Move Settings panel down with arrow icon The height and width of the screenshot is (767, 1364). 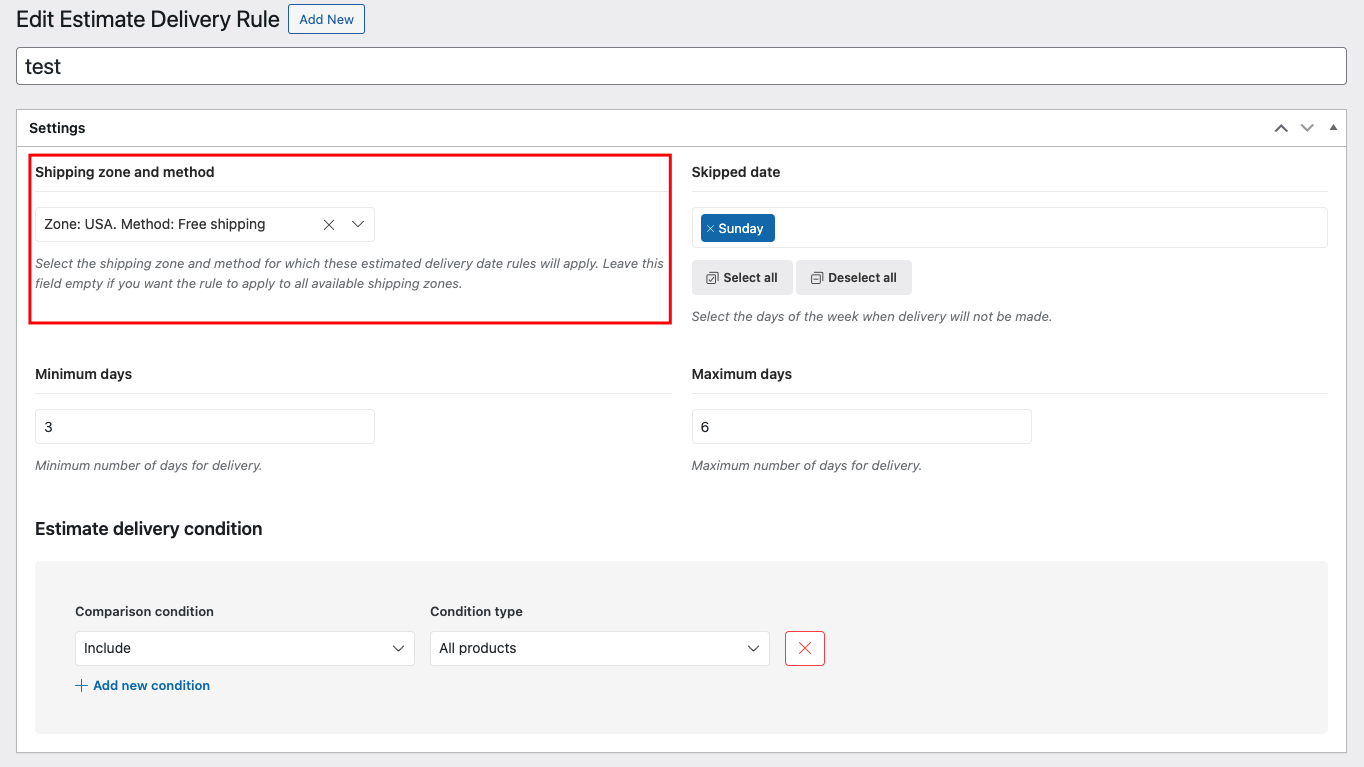1306,128
